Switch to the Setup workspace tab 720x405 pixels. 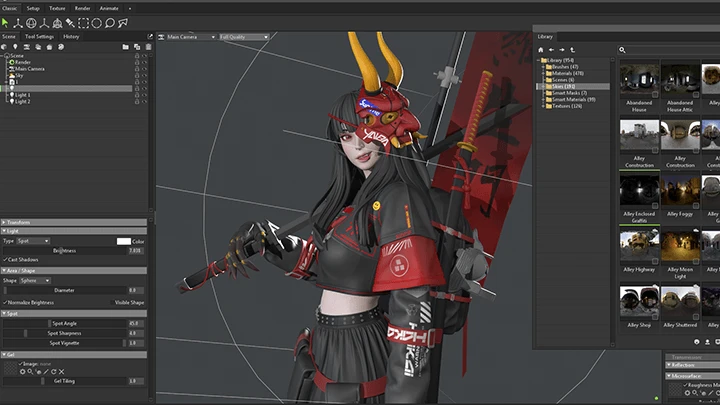point(33,8)
